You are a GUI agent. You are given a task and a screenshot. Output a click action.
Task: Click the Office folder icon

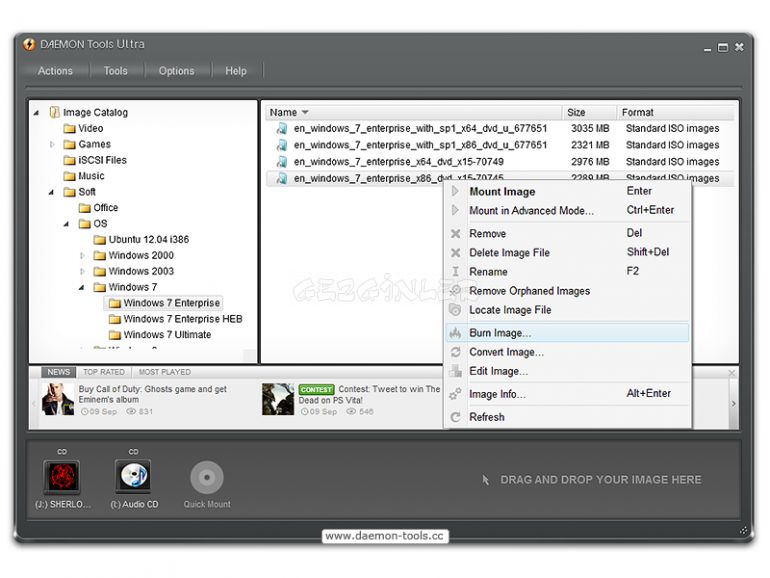click(84, 208)
